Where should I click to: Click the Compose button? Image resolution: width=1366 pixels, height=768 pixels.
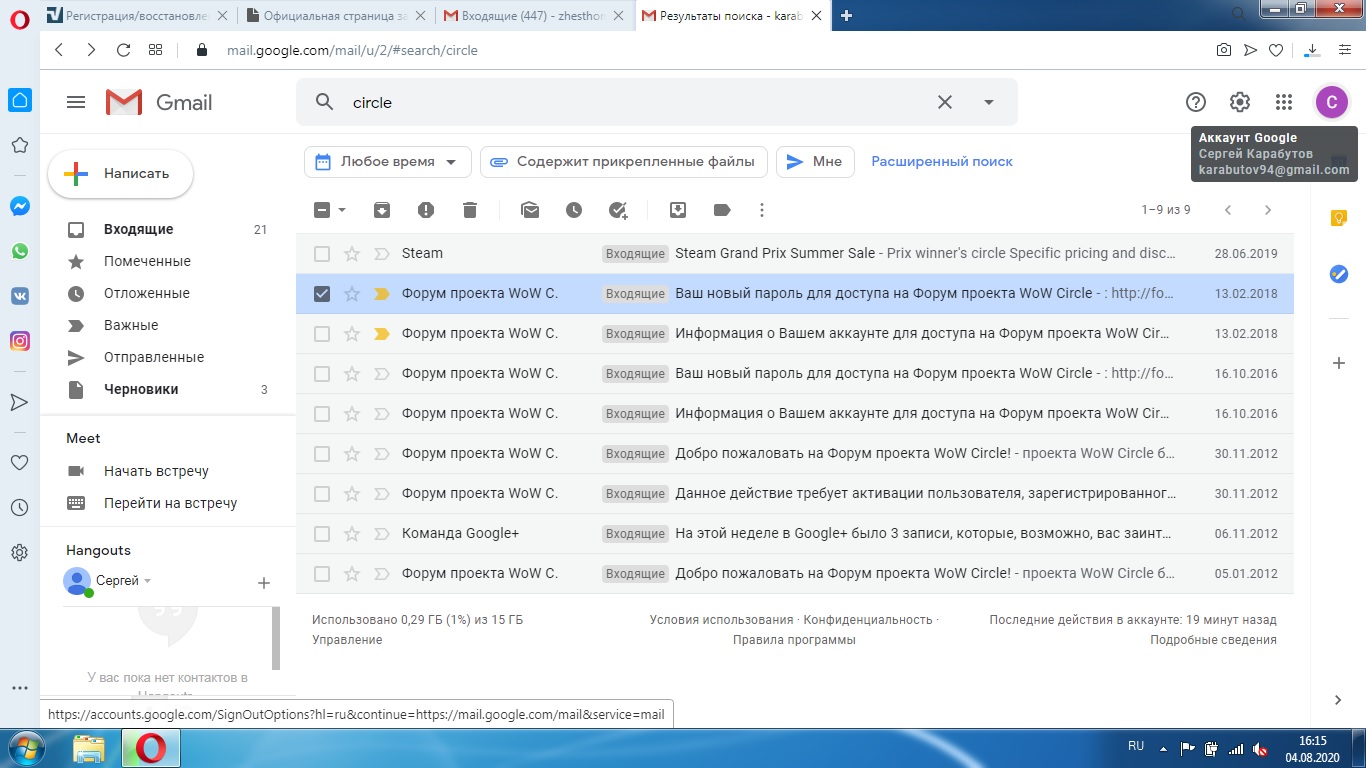[121, 174]
